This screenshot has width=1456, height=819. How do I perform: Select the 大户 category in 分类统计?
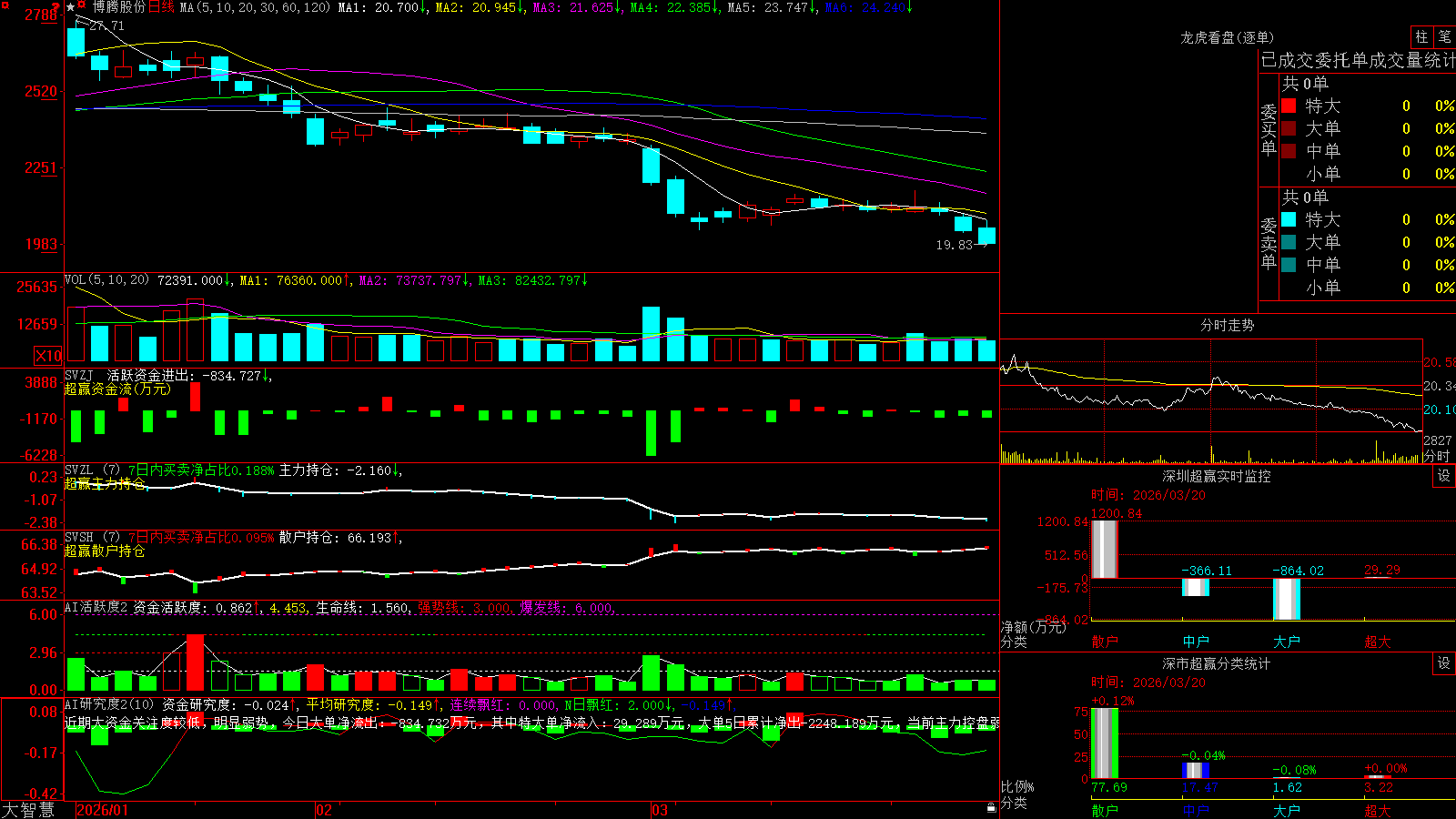coord(1287,810)
